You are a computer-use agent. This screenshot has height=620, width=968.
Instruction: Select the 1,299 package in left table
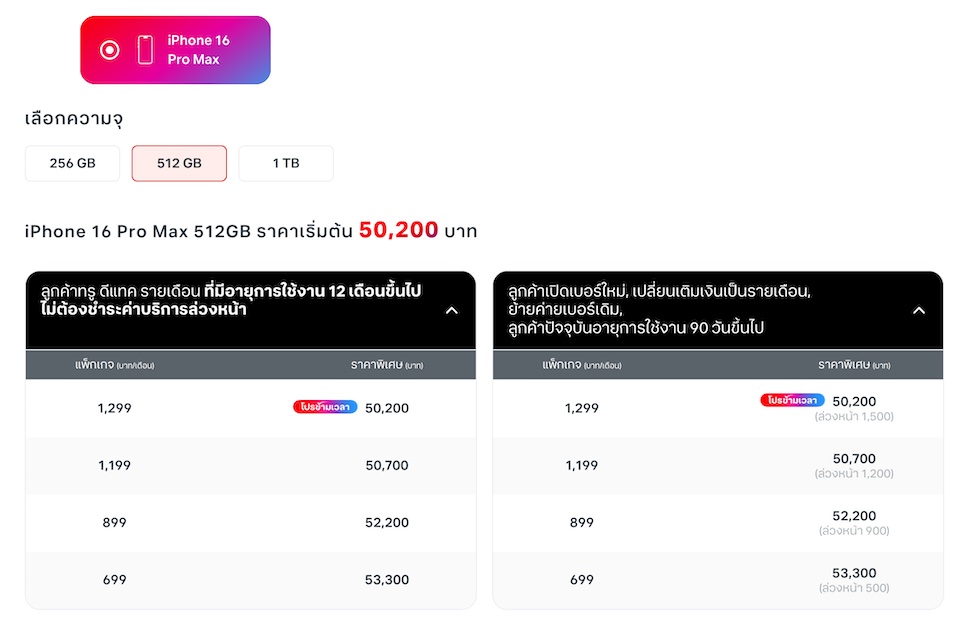pyautogui.click(x=115, y=408)
